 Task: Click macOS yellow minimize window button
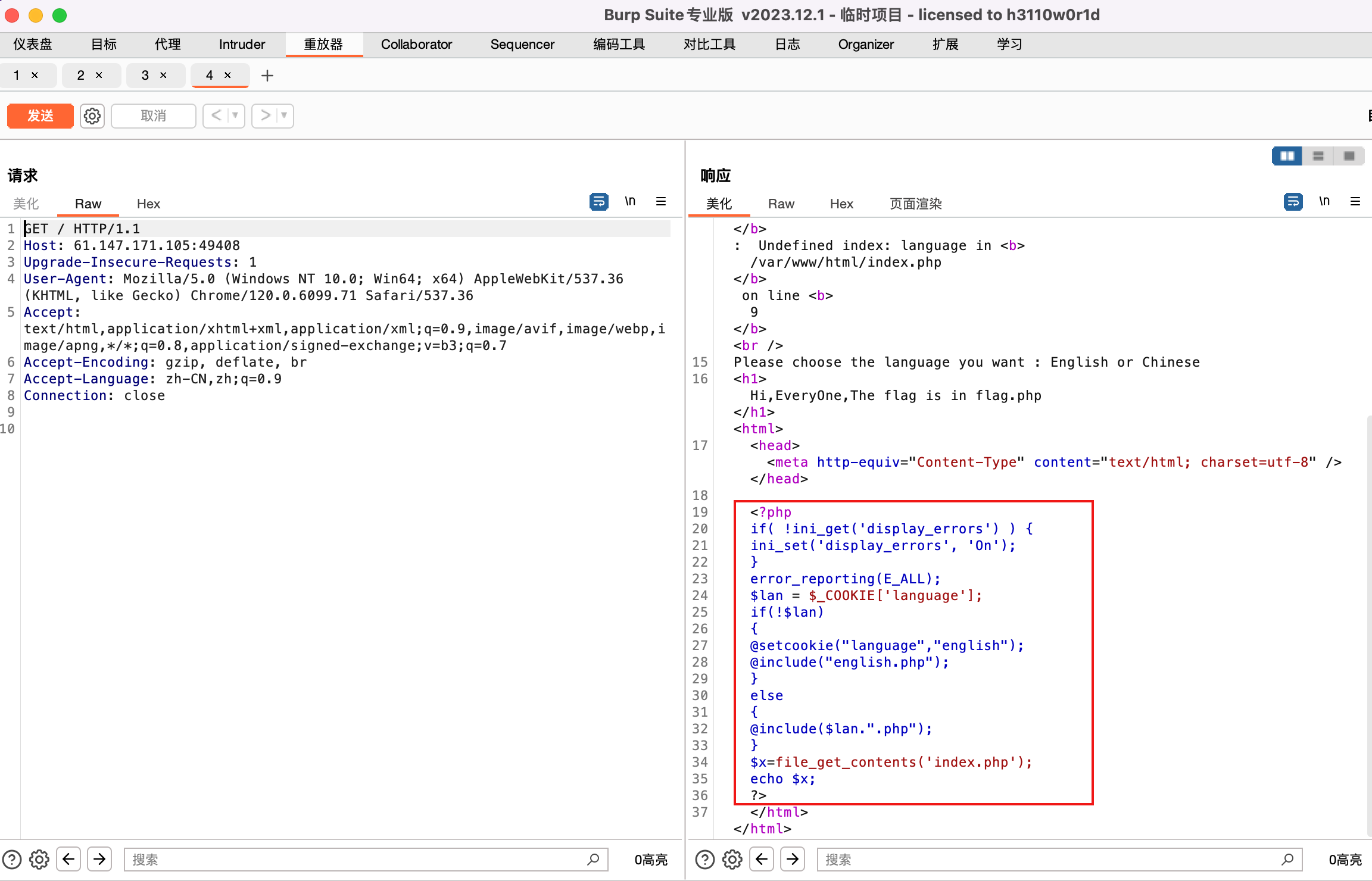(x=36, y=15)
